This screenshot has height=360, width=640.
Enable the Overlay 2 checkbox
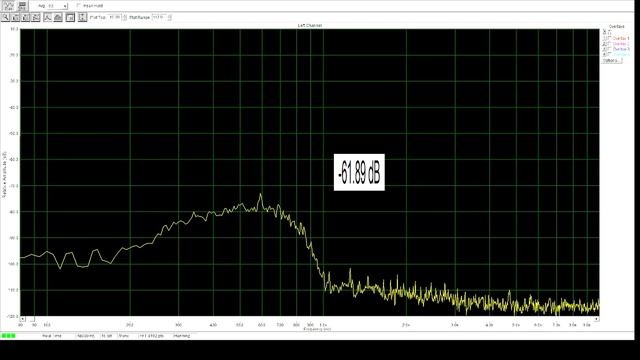point(609,43)
